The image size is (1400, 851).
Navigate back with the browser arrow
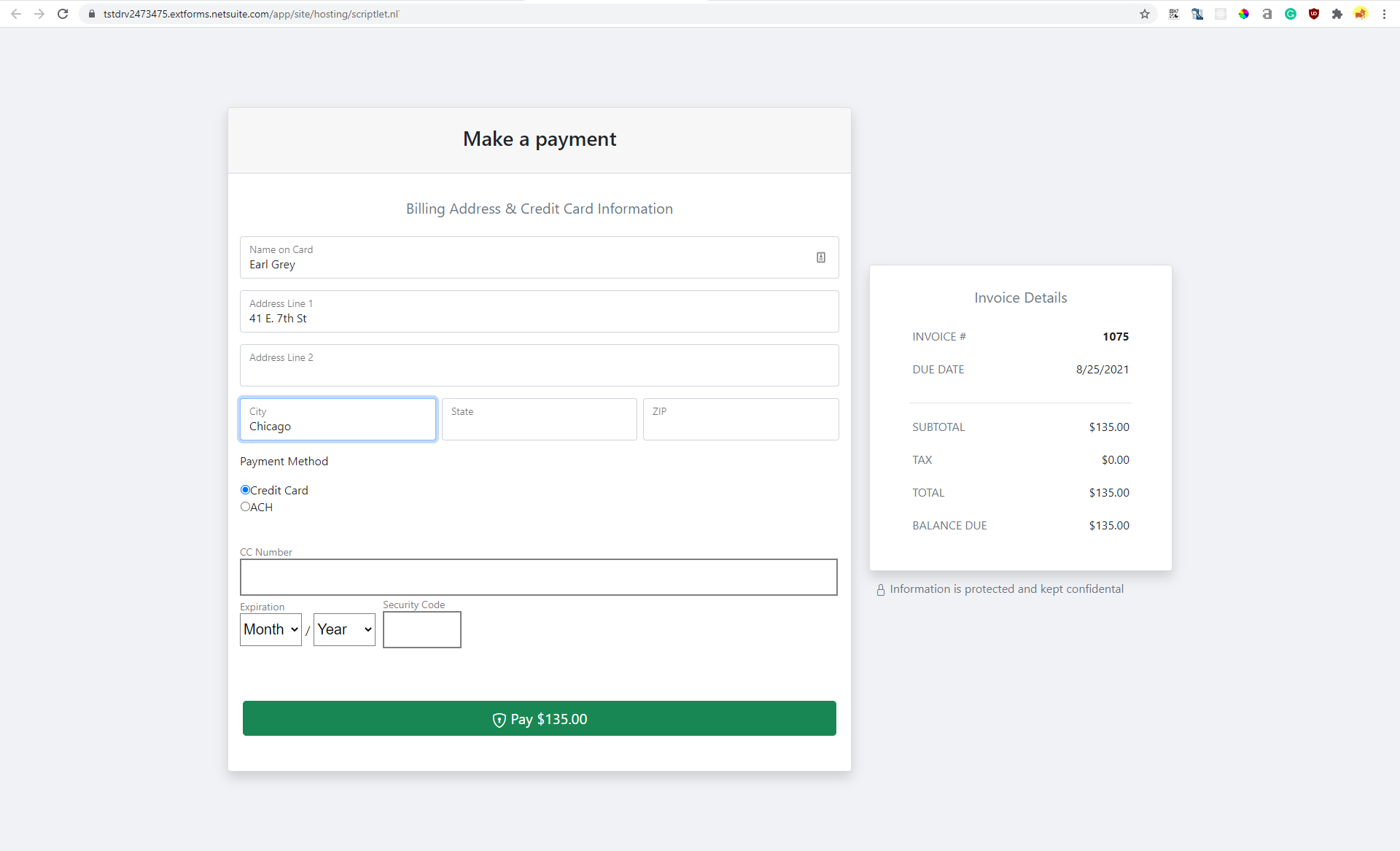(16, 14)
